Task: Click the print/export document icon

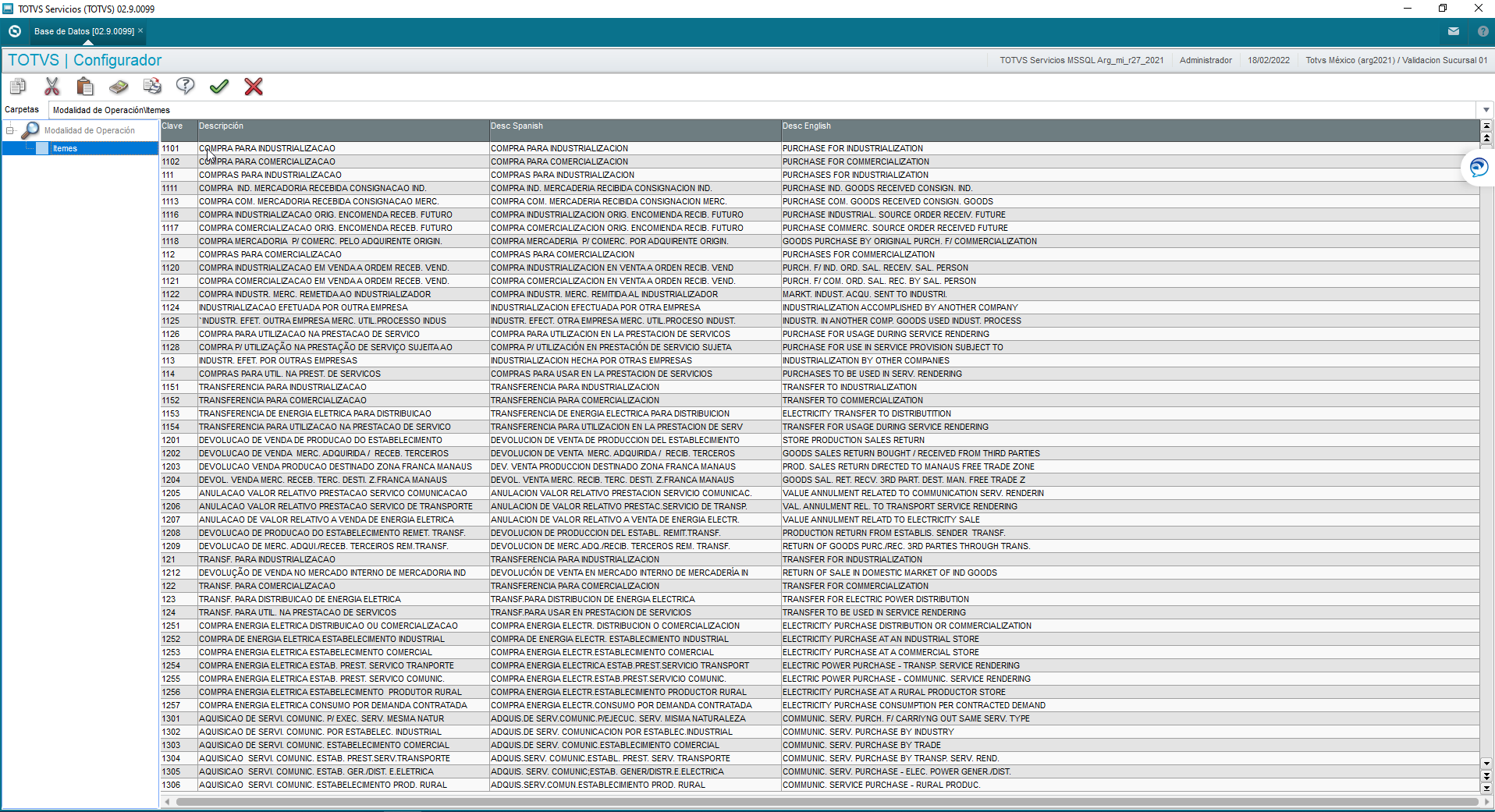Action: click(152, 86)
